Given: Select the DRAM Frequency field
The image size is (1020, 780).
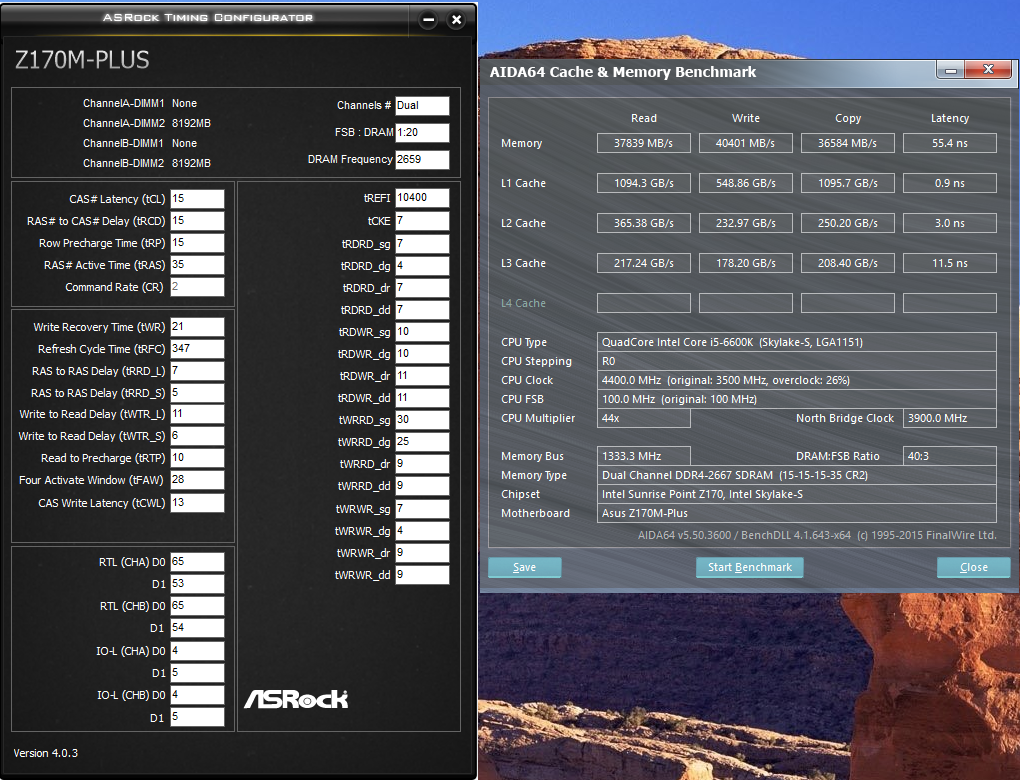Looking at the screenshot, I should coord(422,160).
